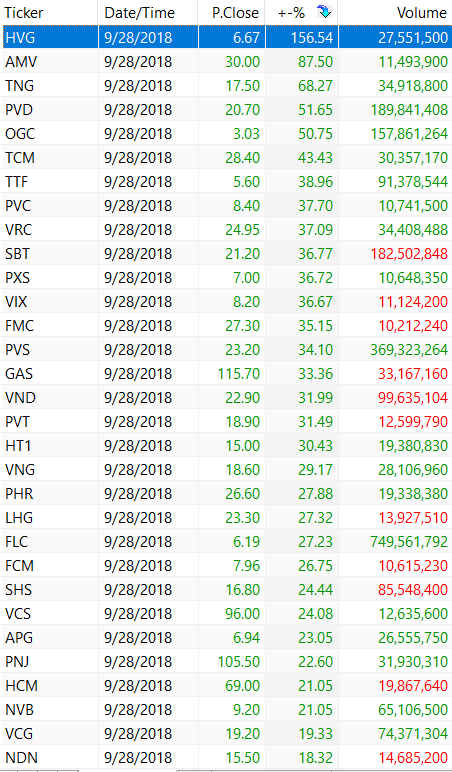Image resolution: width=452 pixels, height=772 pixels.
Task: Click the HCM volume value 19,867,640
Action: pyautogui.click(x=413, y=686)
